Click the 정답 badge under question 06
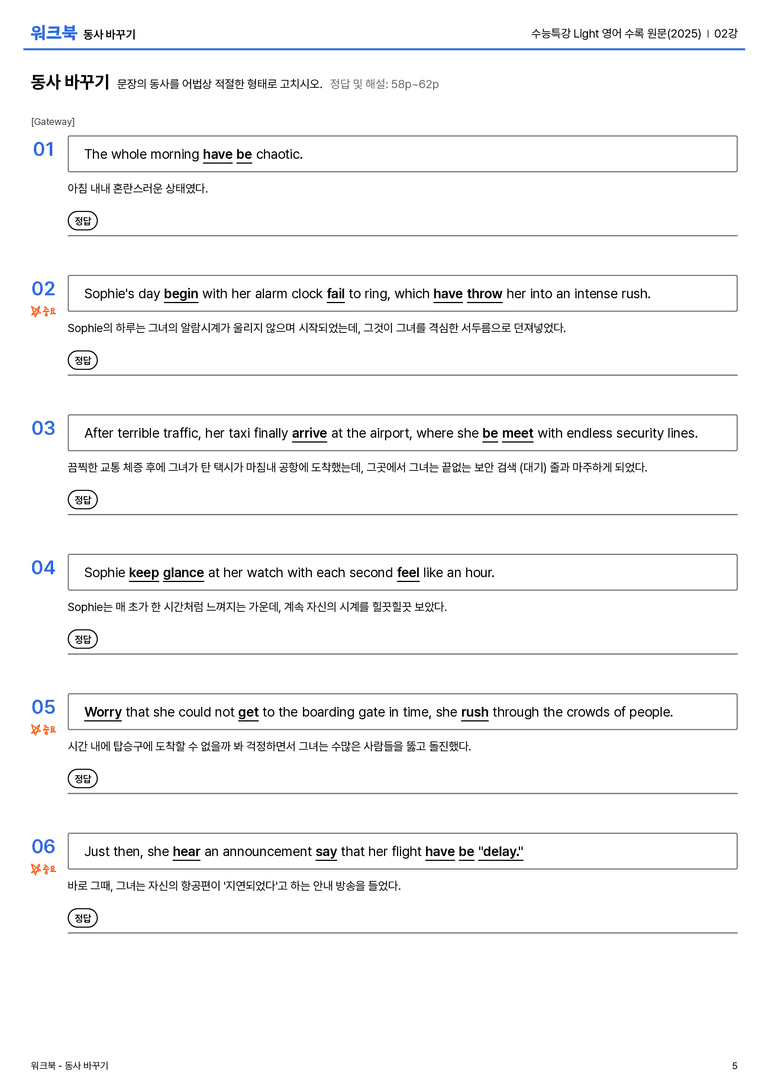The width and height of the screenshot is (768, 1087). (82, 918)
